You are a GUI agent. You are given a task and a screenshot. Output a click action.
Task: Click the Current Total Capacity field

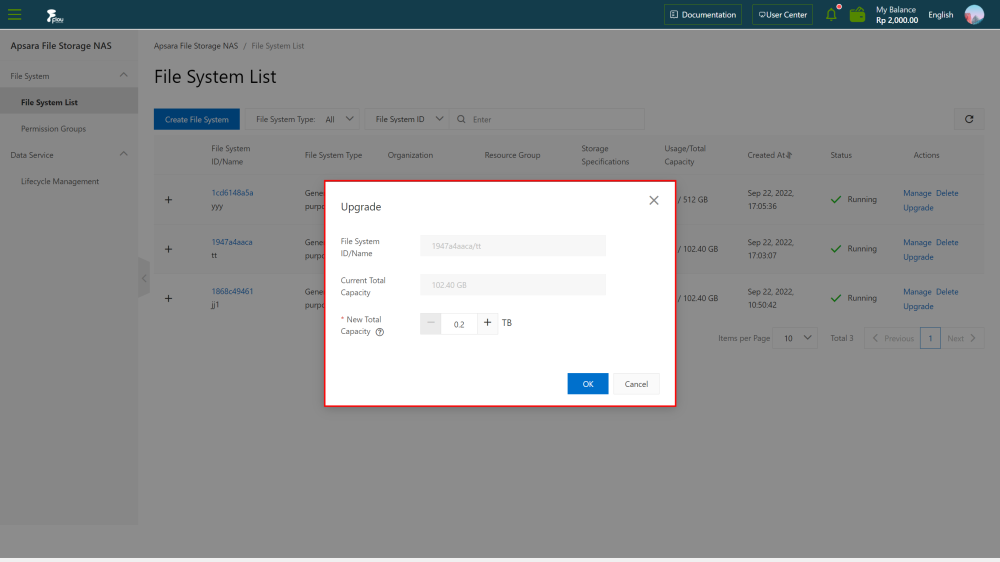513,285
